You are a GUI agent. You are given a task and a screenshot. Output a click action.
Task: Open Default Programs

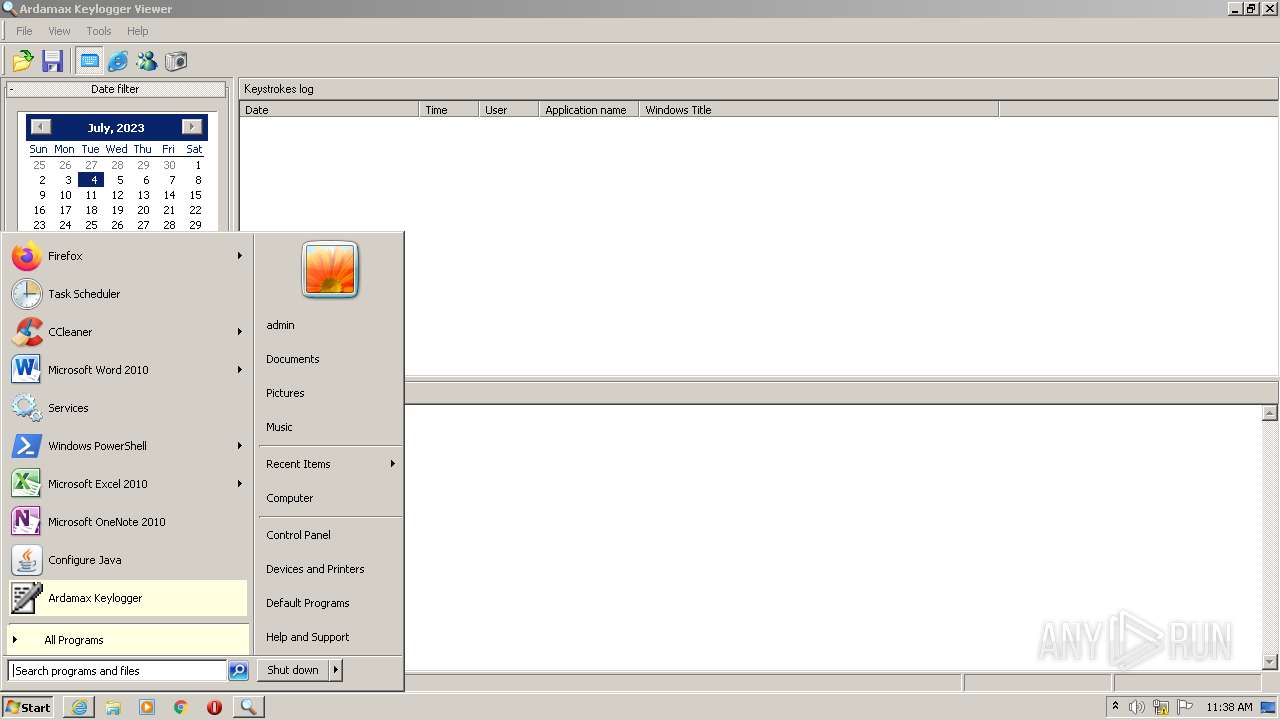330,603
